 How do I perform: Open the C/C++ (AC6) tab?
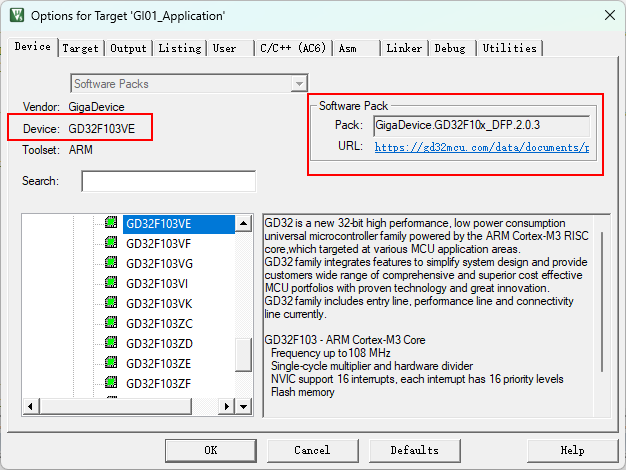click(x=293, y=48)
